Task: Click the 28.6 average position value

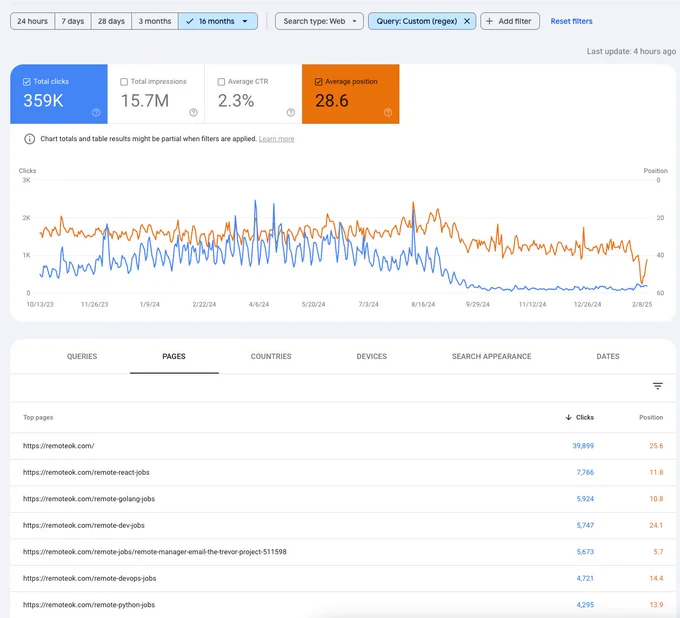Action: (x=332, y=101)
